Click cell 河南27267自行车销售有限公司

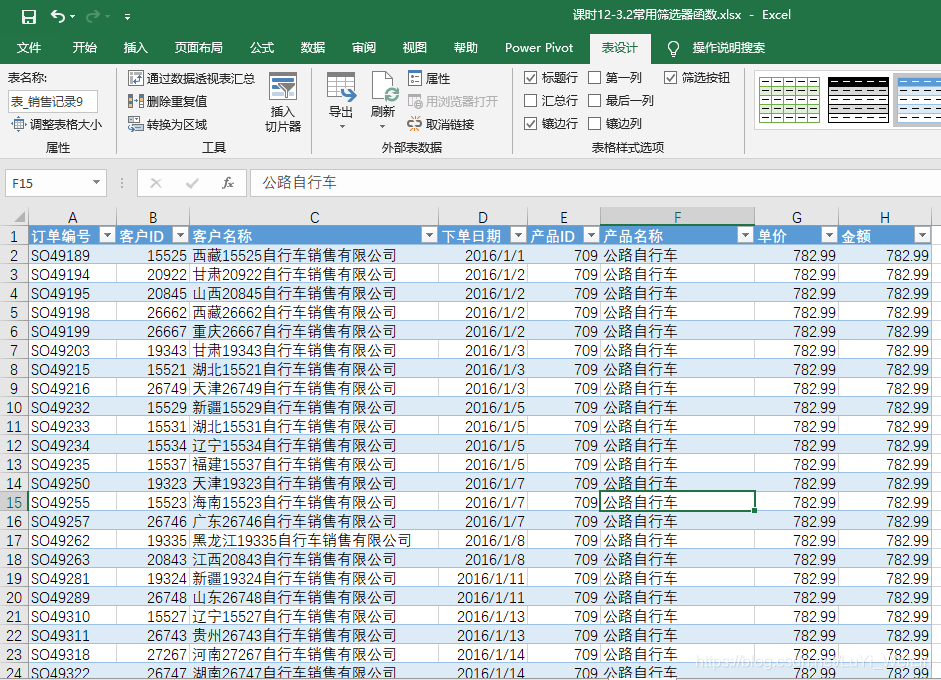tap(314, 655)
